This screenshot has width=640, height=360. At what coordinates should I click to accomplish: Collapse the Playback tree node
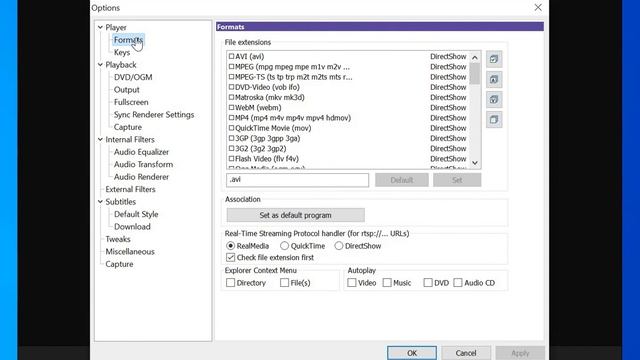point(100,64)
